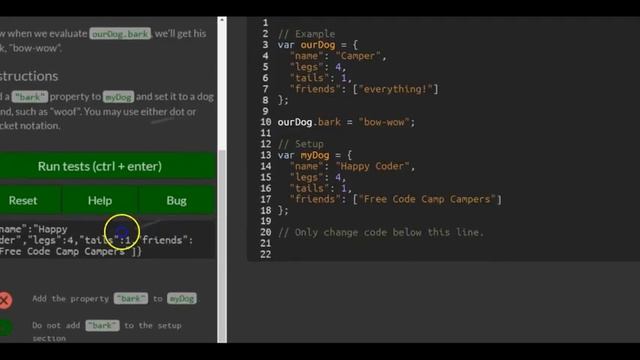Click the 'Add the property "bark" to myDog' test text
This screenshot has width=640, height=360.
tap(115, 298)
